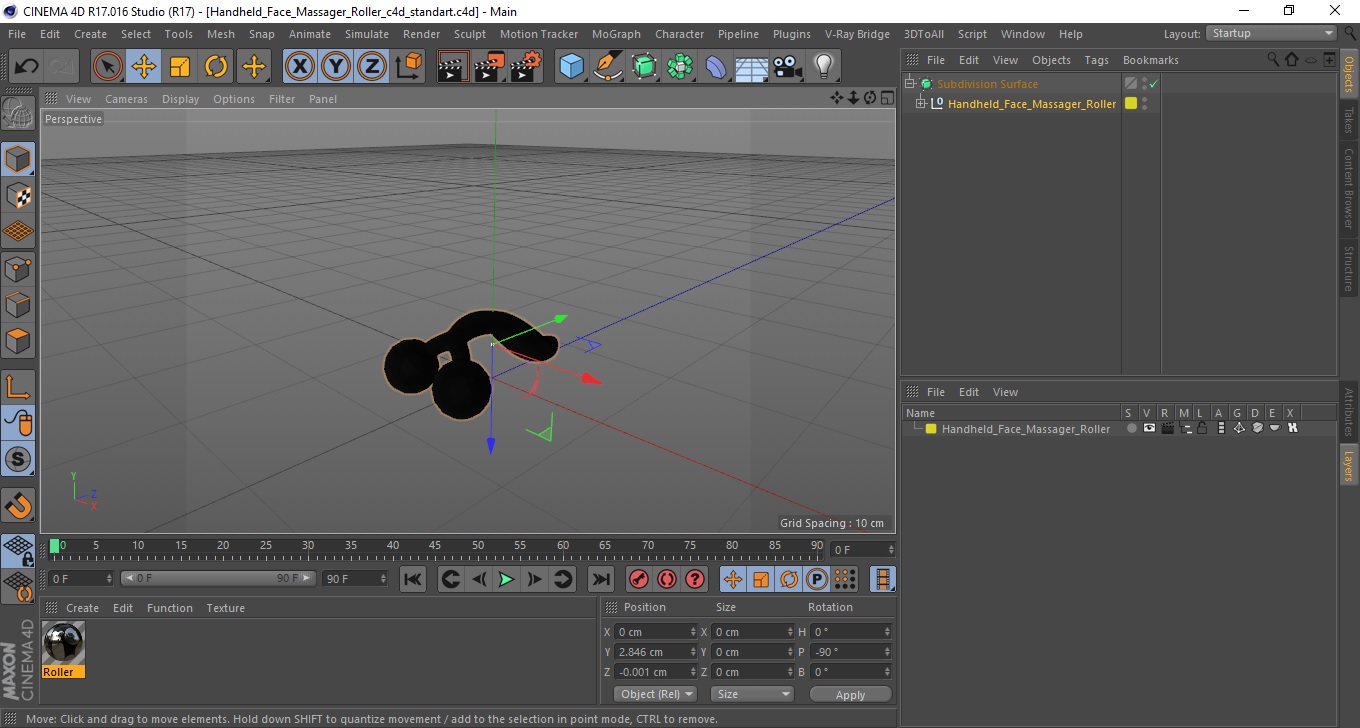Viewport: 1360px width, 728px height.
Task: Open the viewport Filter menu
Action: coord(282,99)
